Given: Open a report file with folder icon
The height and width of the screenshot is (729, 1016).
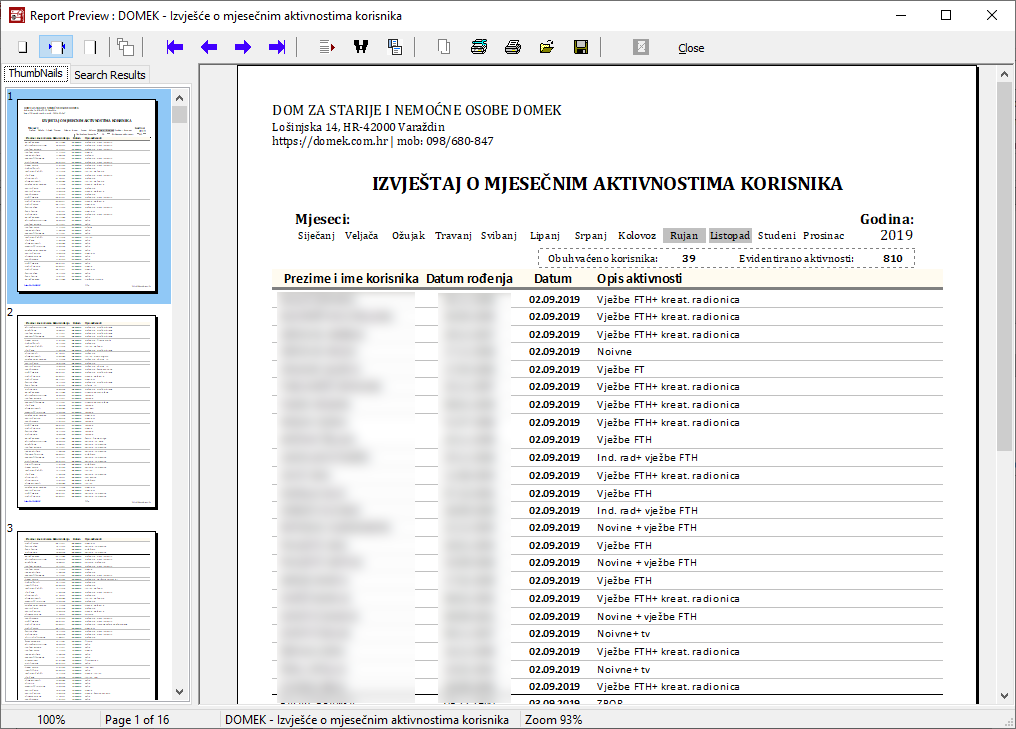Looking at the screenshot, I should coord(547,47).
